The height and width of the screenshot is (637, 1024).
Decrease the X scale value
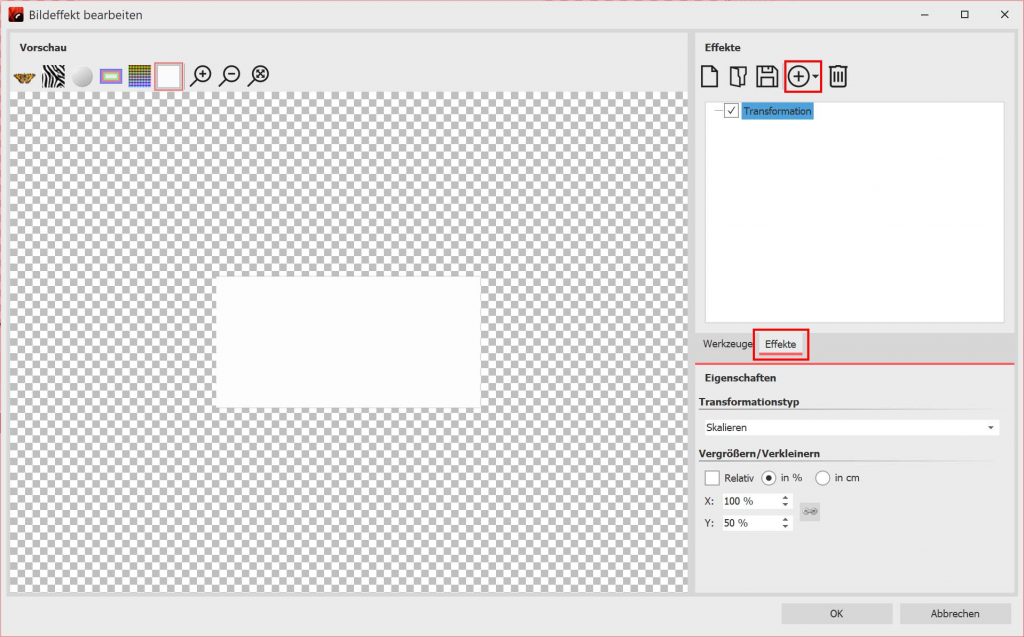785,505
